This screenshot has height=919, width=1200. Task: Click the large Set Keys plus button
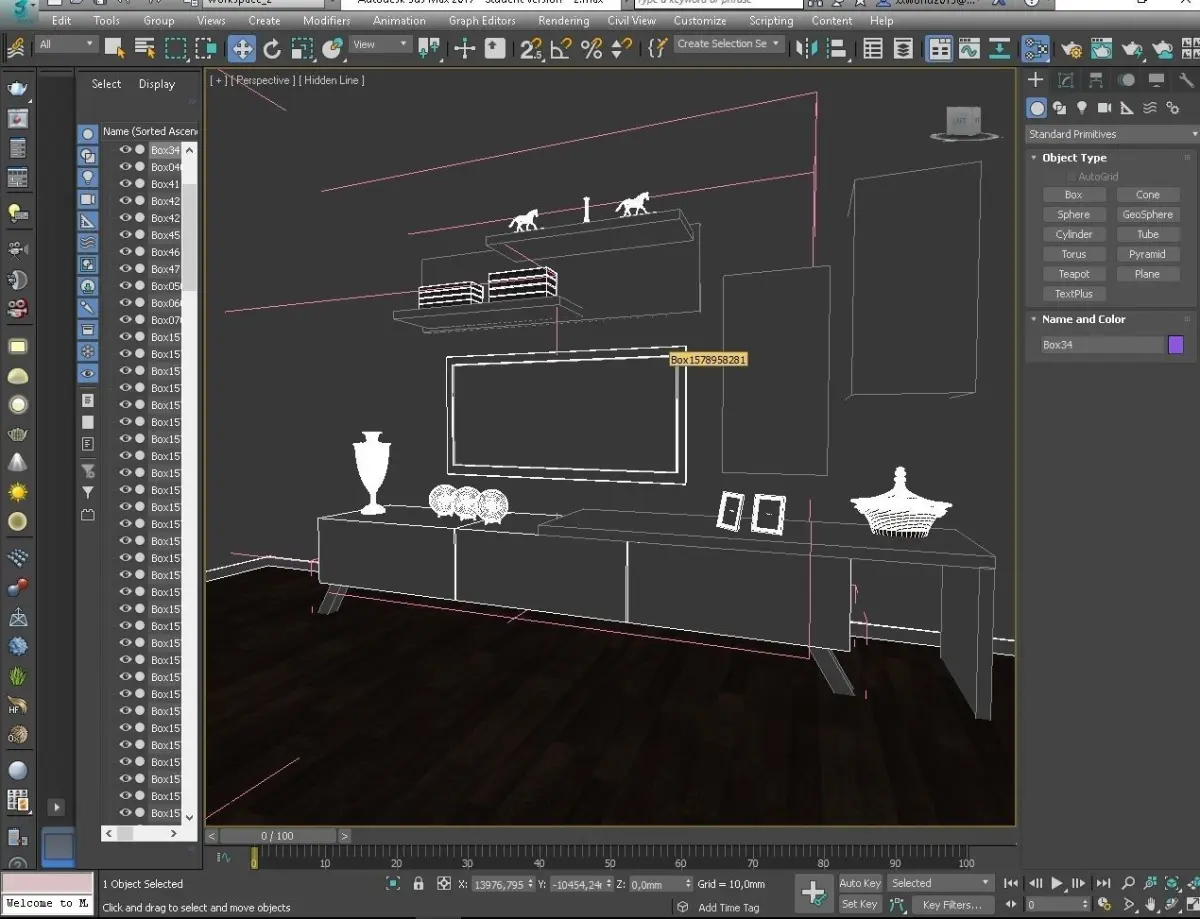(813, 893)
